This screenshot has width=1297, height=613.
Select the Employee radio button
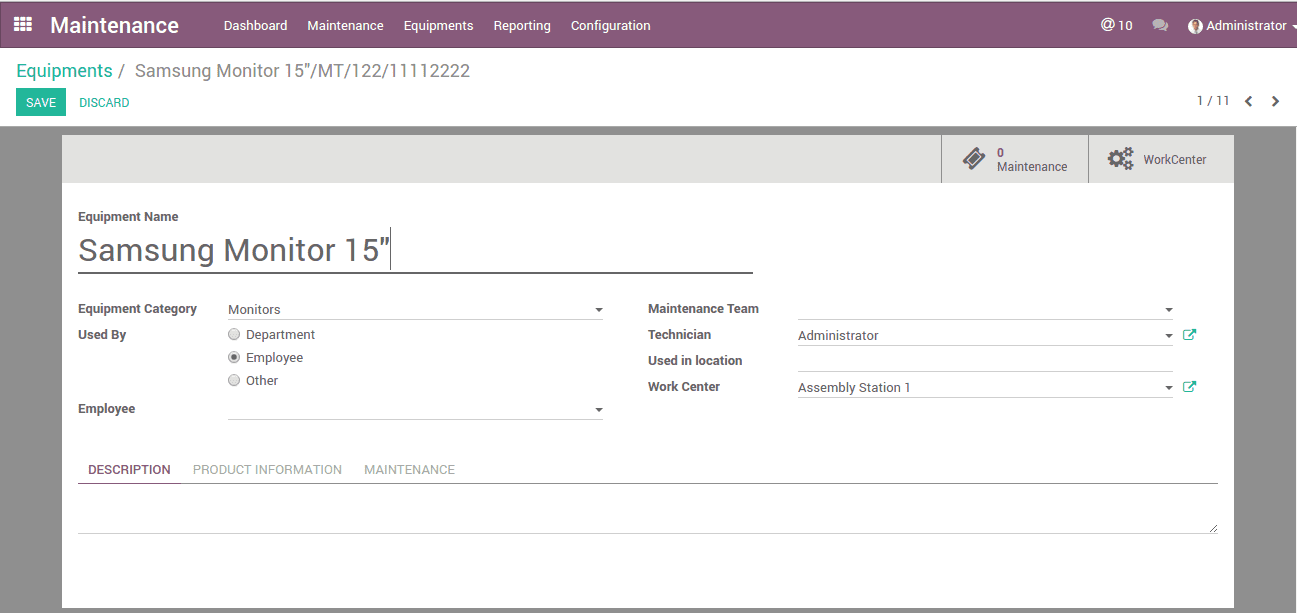[x=234, y=357]
